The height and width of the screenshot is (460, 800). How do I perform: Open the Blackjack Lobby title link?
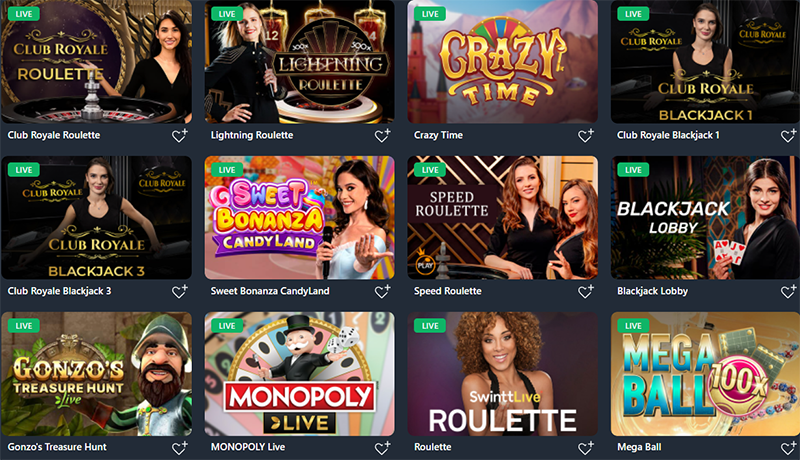pos(653,291)
